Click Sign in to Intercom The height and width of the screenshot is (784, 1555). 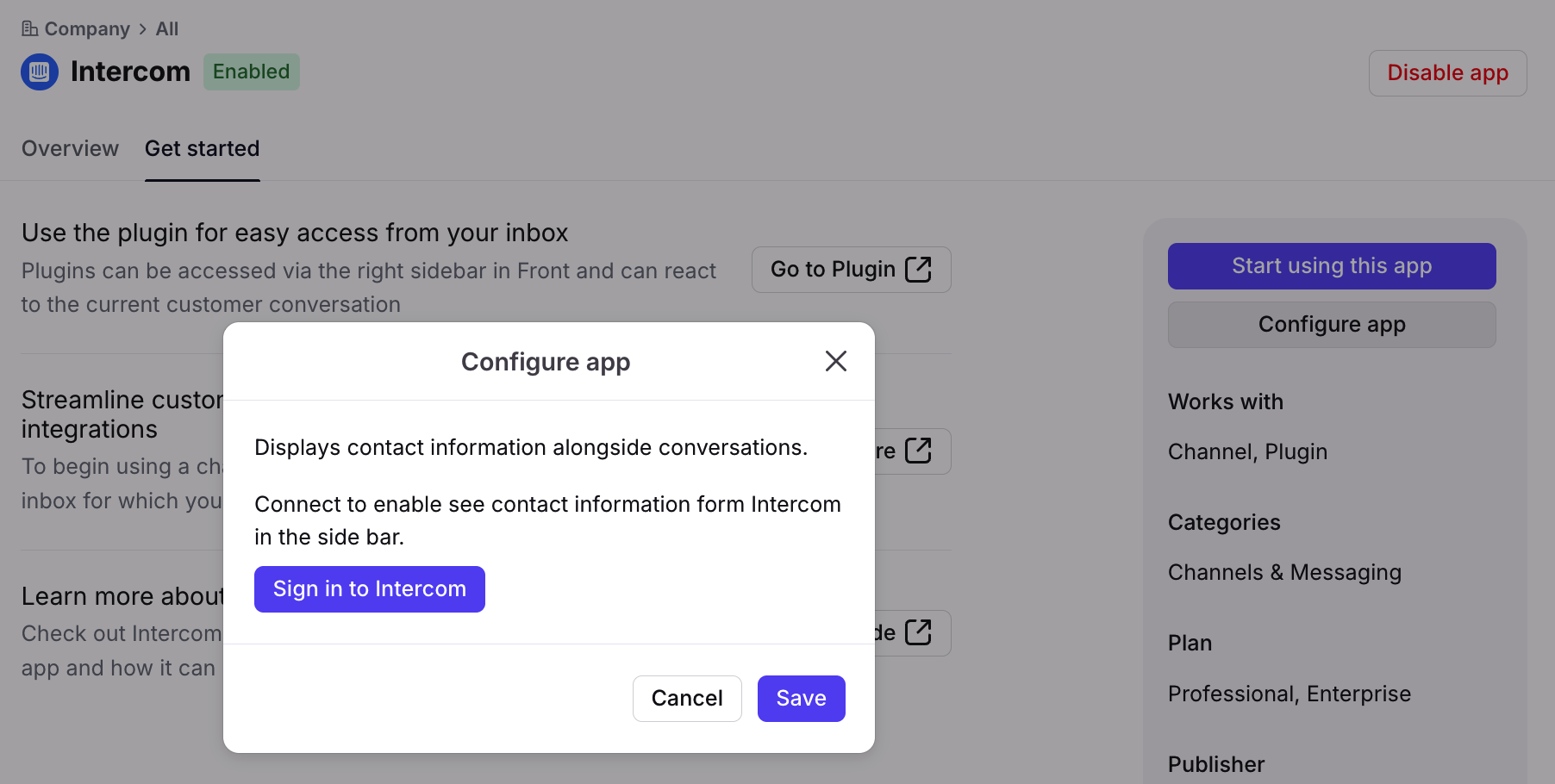[x=369, y=589]
